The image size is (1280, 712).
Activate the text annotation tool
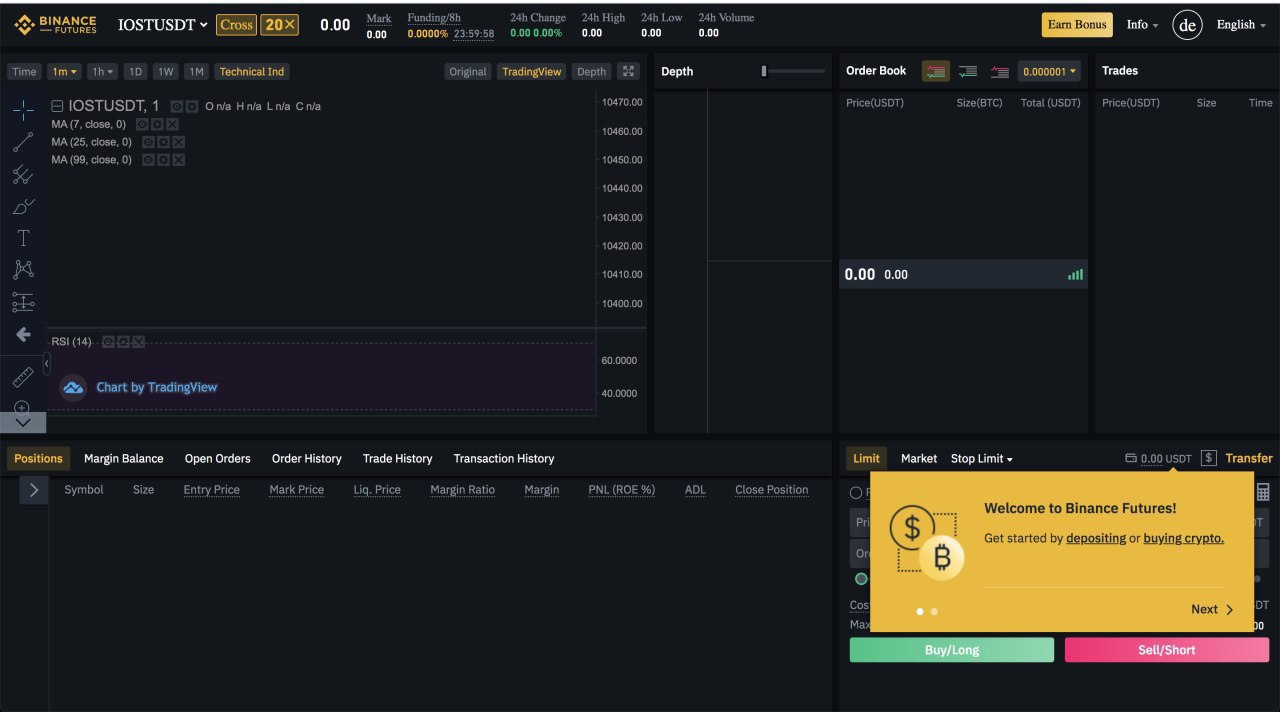click(x=23, y=238)
